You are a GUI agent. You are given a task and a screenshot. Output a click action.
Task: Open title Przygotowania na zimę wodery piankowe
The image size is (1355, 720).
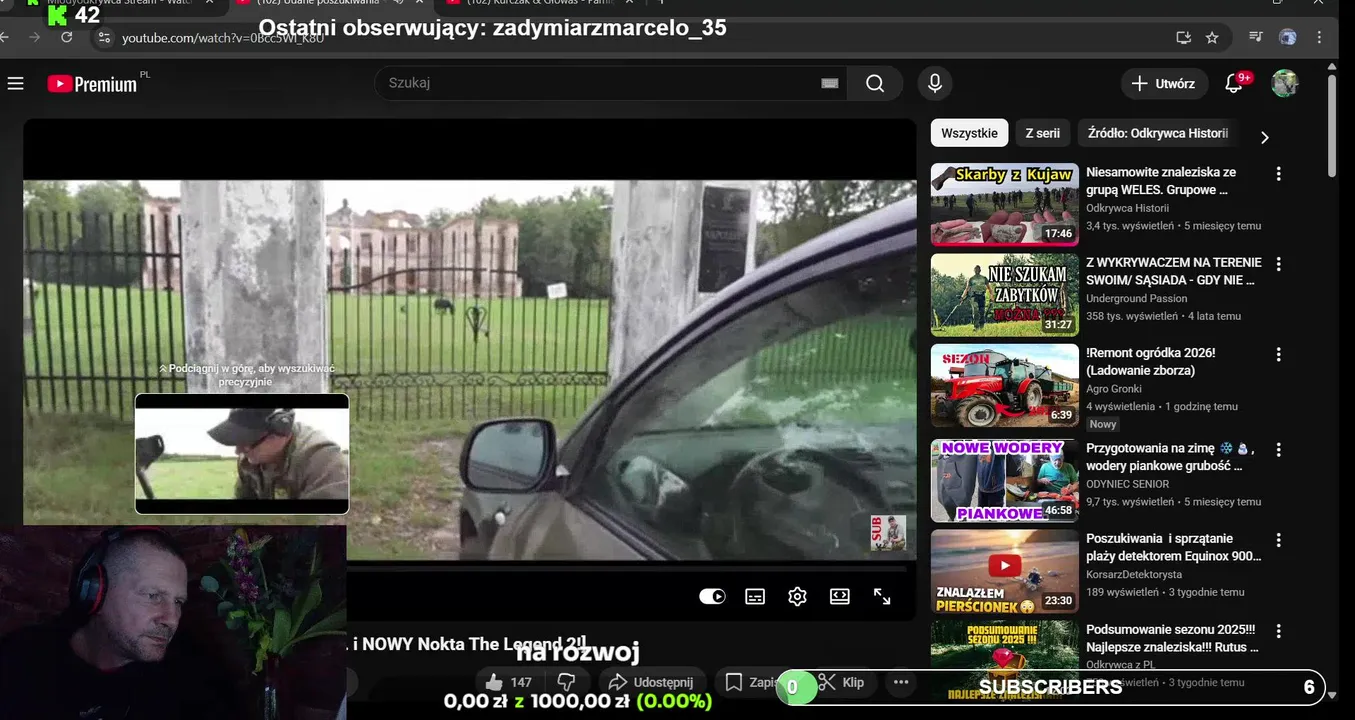click(1170, 457)
